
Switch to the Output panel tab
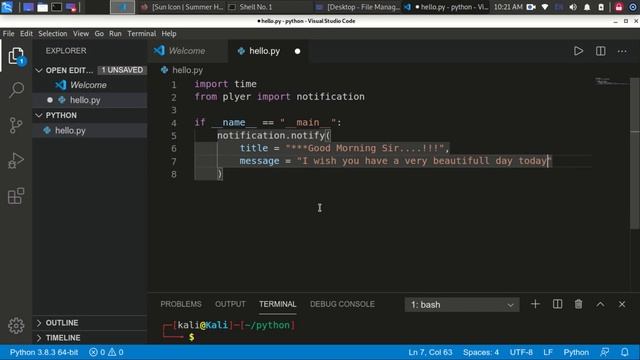pos(230,304)
